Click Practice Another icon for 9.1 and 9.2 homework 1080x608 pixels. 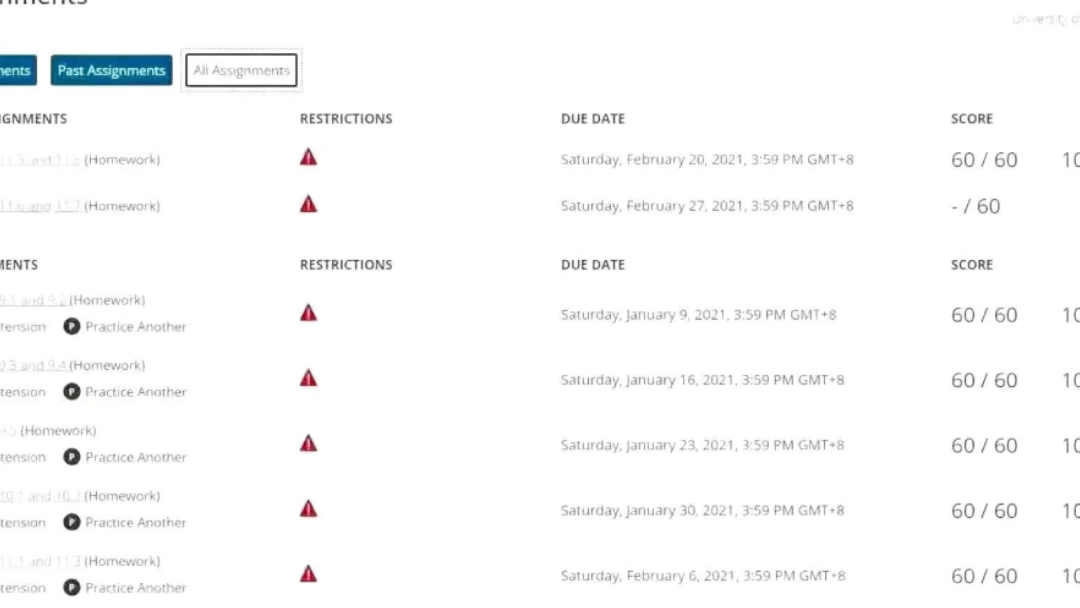click(x=72, y=326)
